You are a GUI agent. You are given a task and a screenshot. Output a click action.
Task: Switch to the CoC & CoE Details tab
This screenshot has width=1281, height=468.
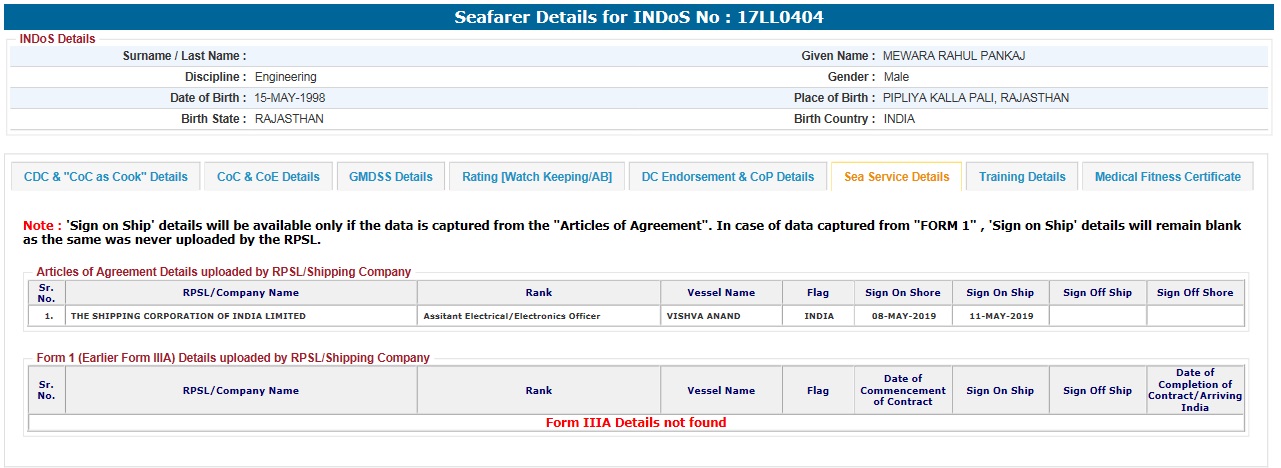268,177
